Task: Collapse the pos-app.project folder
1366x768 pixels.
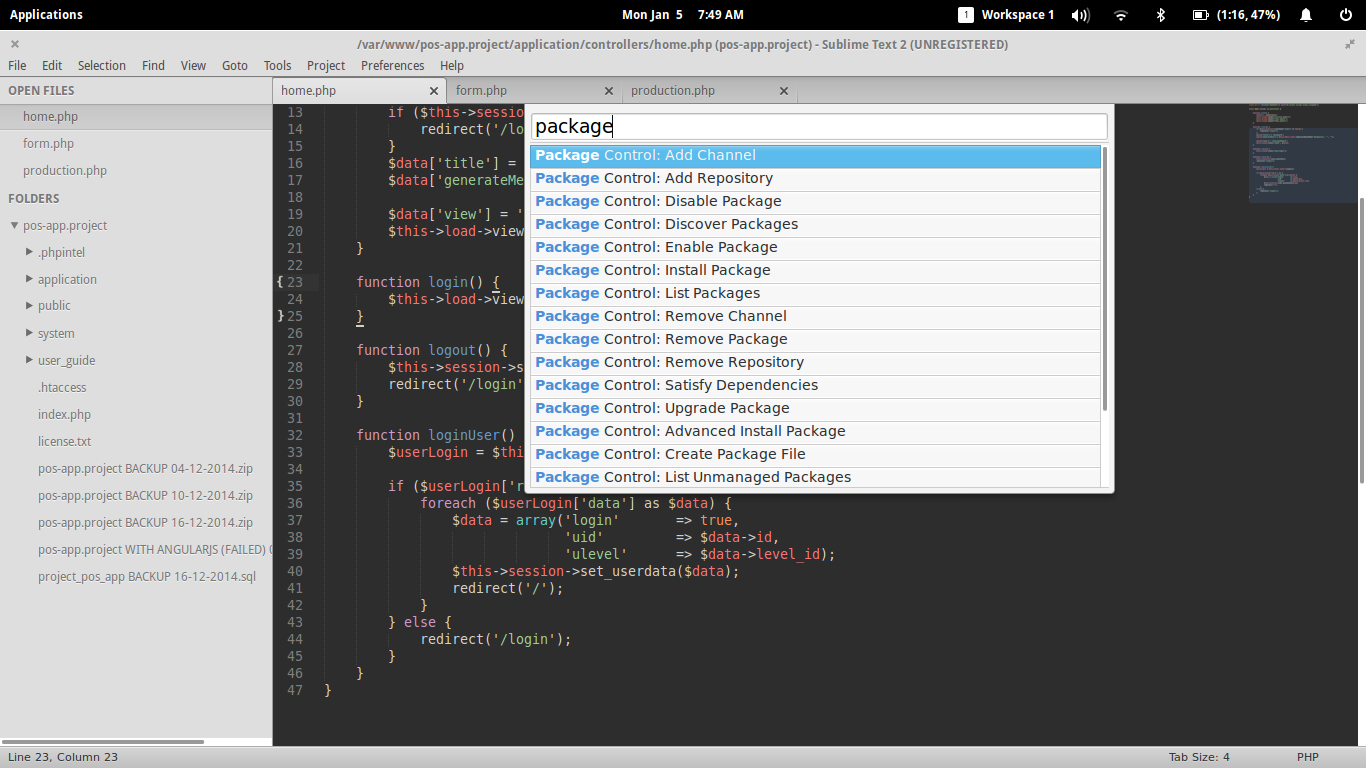Action: [14, 226]
